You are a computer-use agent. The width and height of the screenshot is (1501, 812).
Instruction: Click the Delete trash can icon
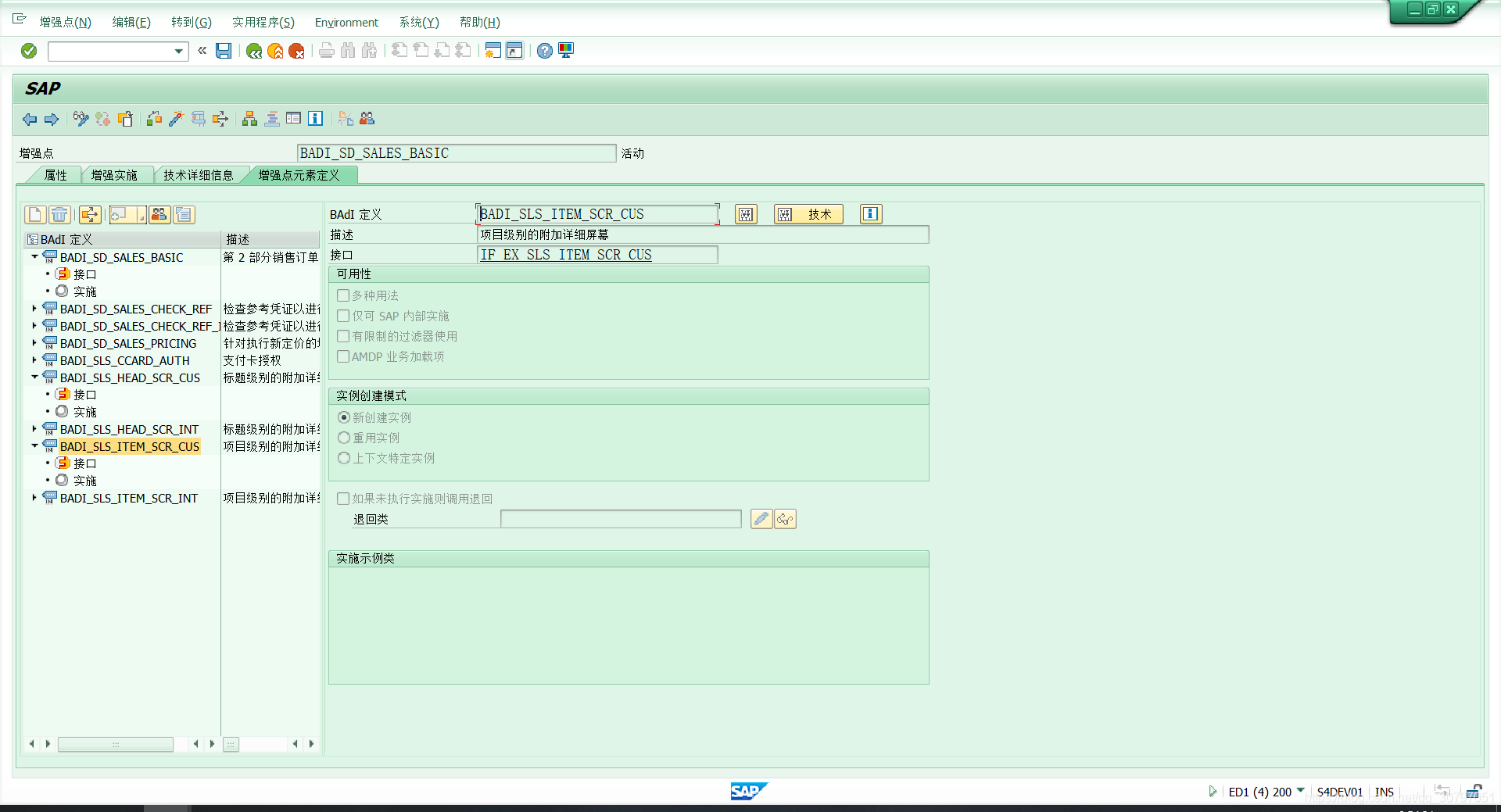point(59,214)
